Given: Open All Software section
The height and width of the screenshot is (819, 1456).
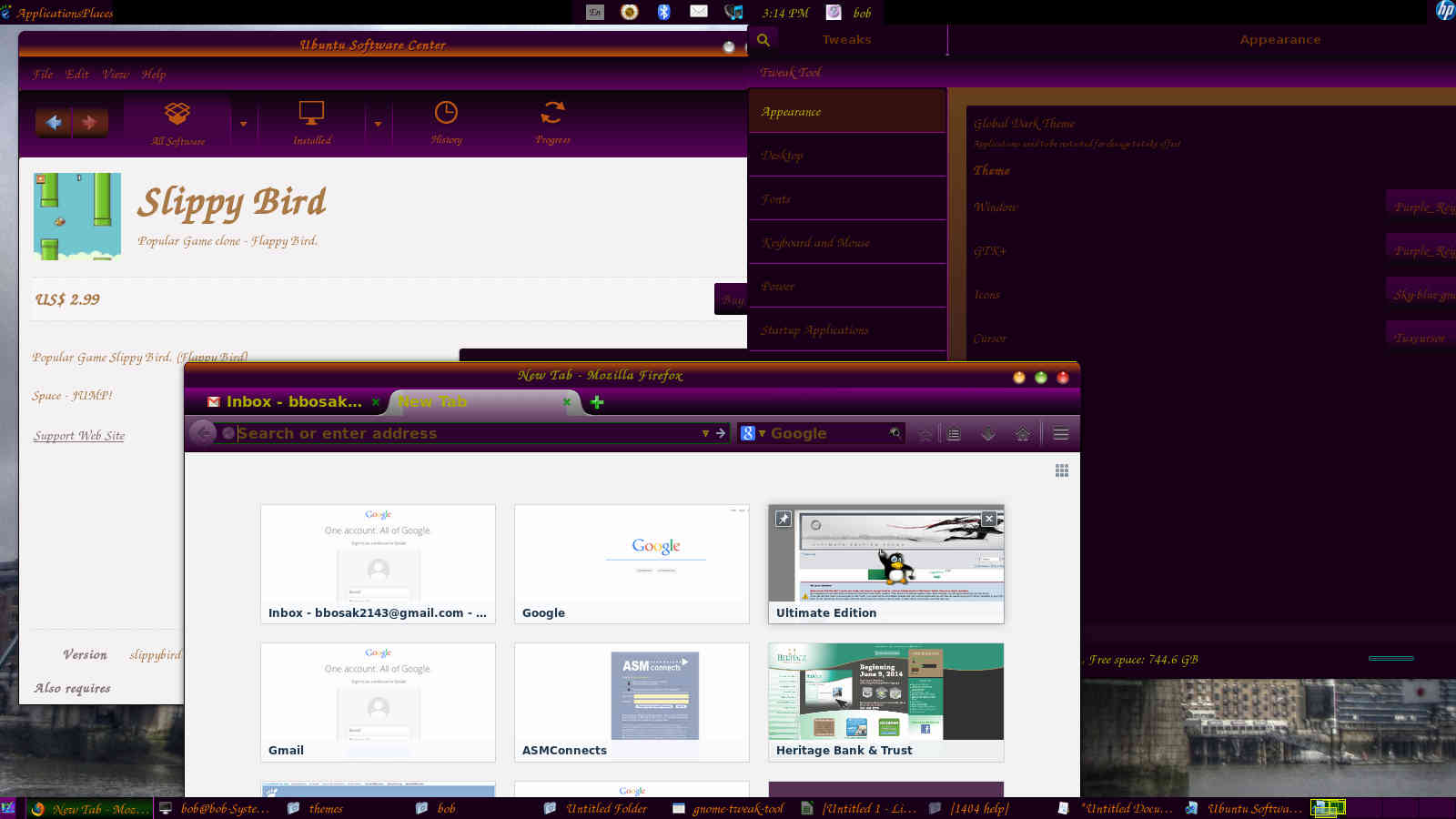Looking at the screenshot, I should point(177,123).
